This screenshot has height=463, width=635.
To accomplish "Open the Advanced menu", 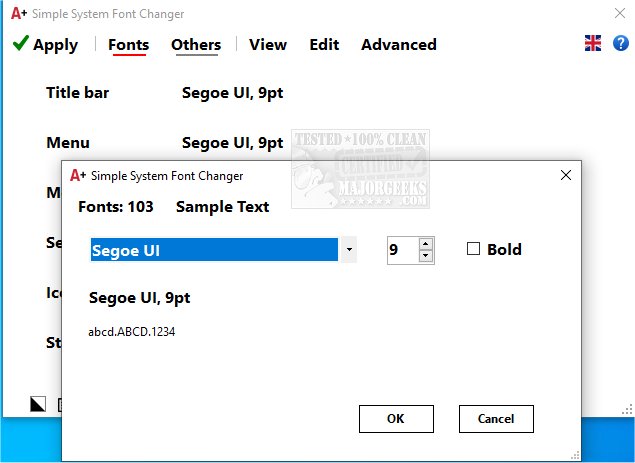I will (x=398, y=45).
